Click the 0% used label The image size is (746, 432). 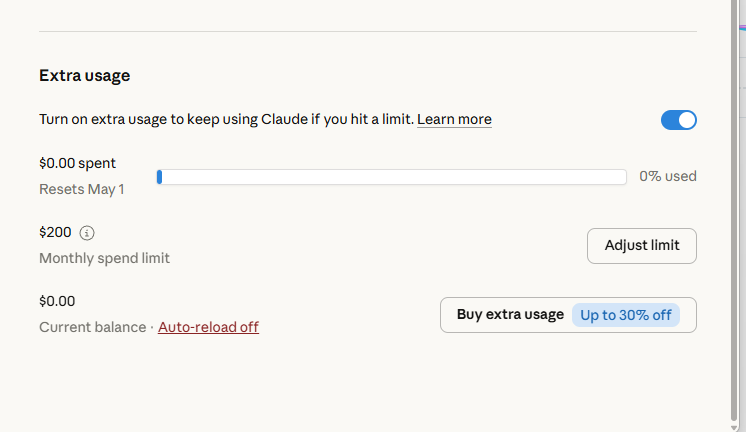pos(668,176)
